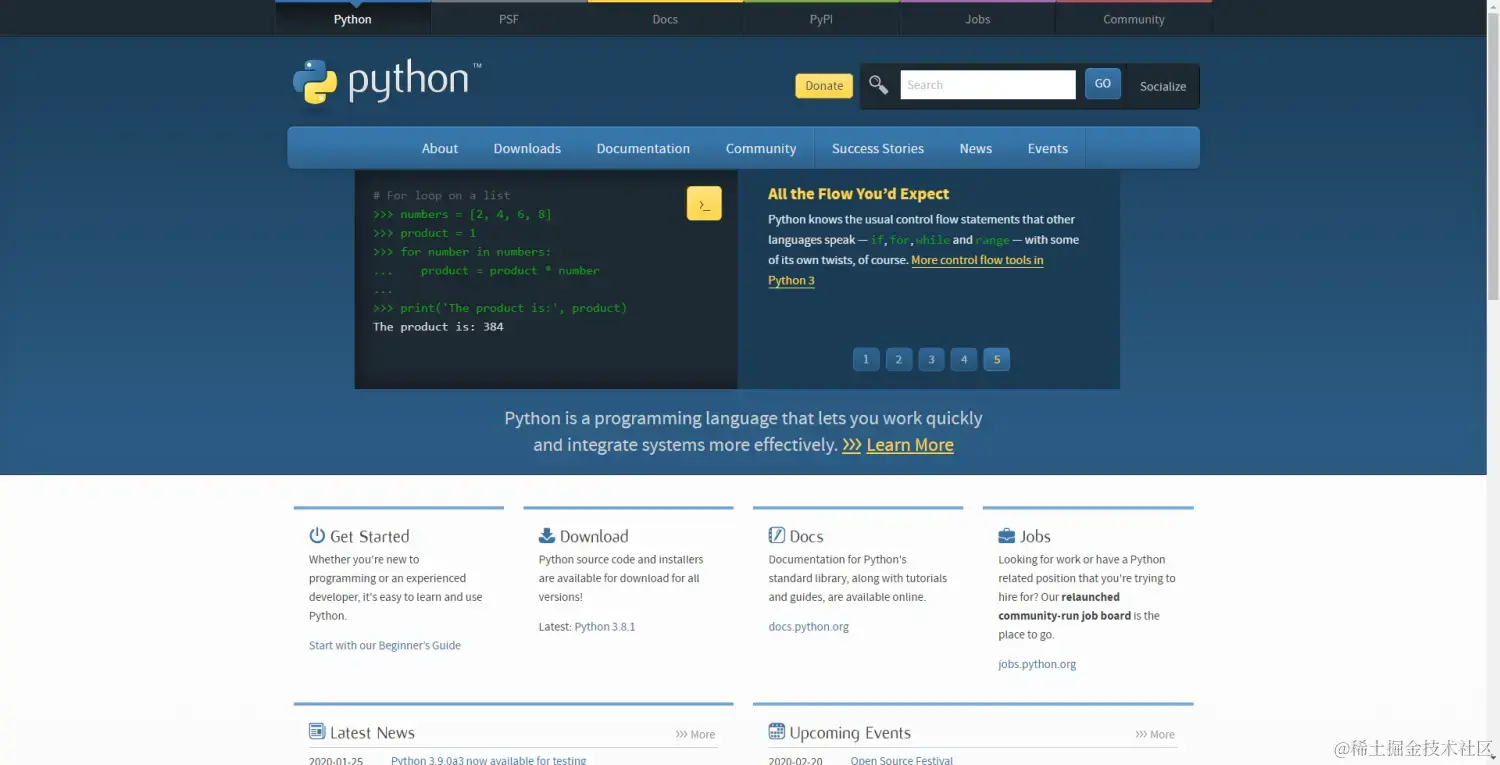Open the Open Source Festival event link
1500x765 pixels.
(902, 760)
